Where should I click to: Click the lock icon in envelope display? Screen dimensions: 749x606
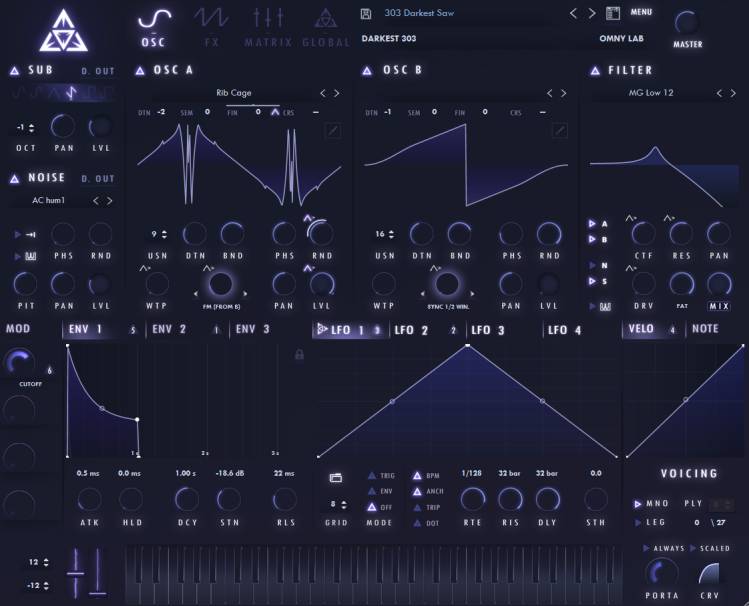coord(298,354)
